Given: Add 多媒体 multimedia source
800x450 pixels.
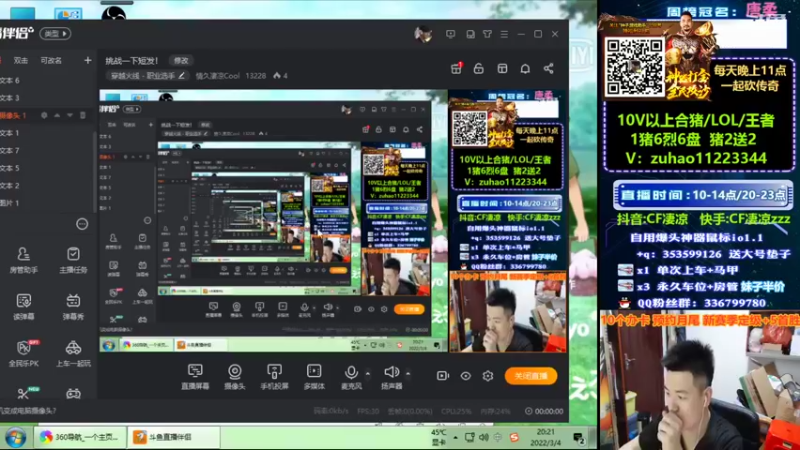Looking at the screenshot, I should click(314, 377).
